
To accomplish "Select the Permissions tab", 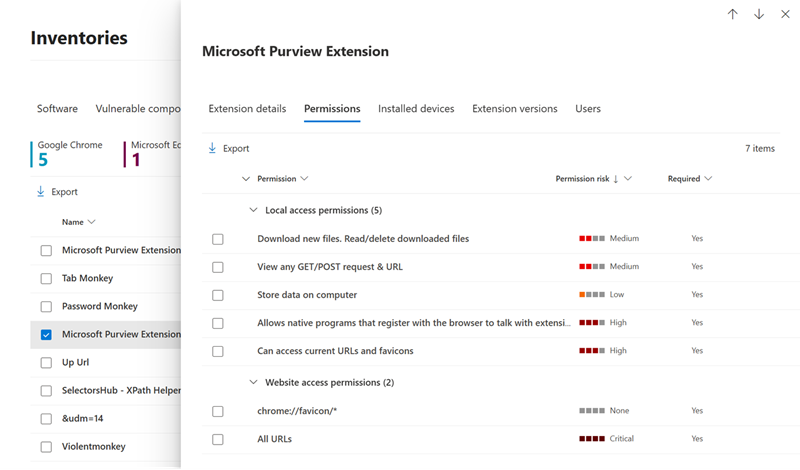I will point(332,109).
